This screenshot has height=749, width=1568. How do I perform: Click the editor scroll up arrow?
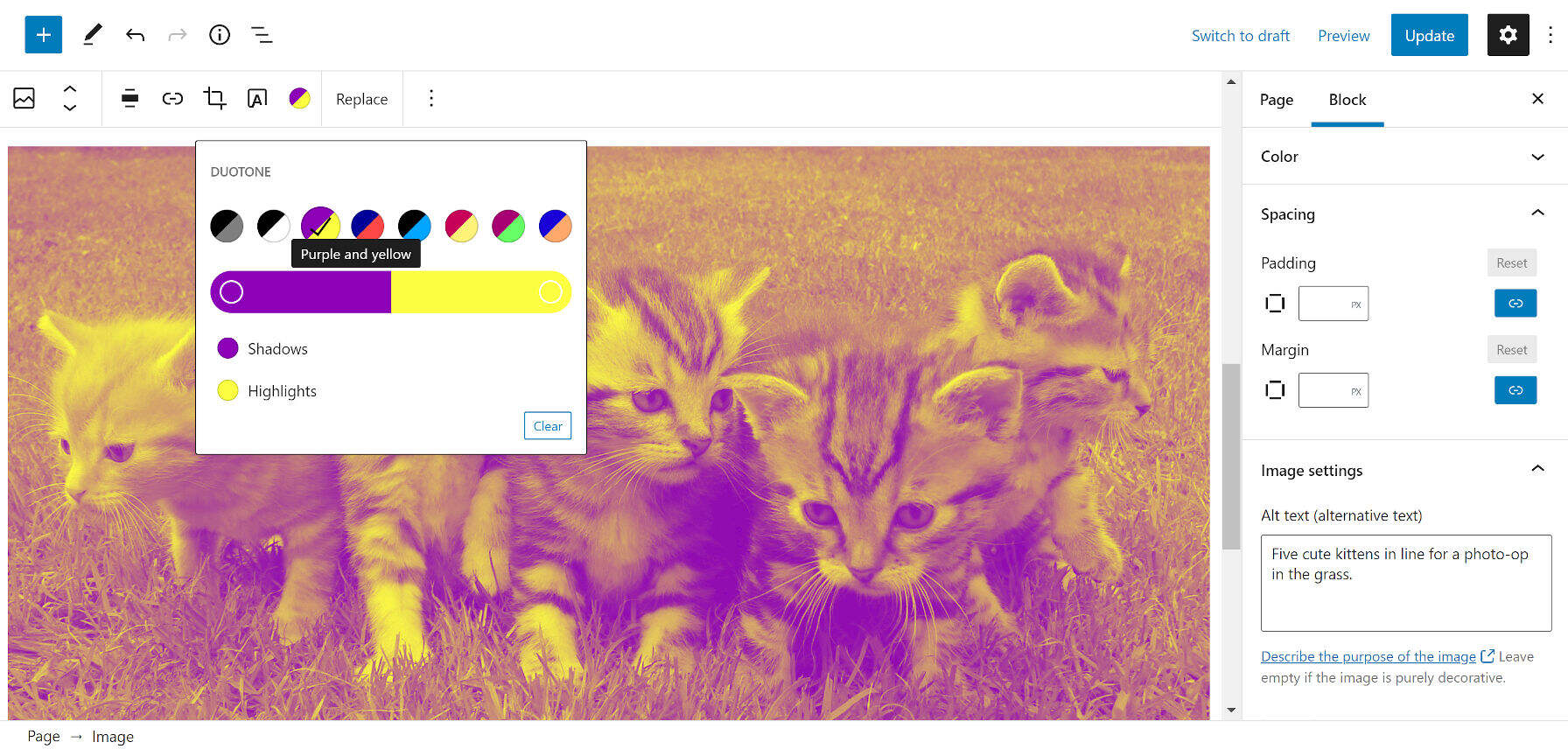tap(1231, 82)
